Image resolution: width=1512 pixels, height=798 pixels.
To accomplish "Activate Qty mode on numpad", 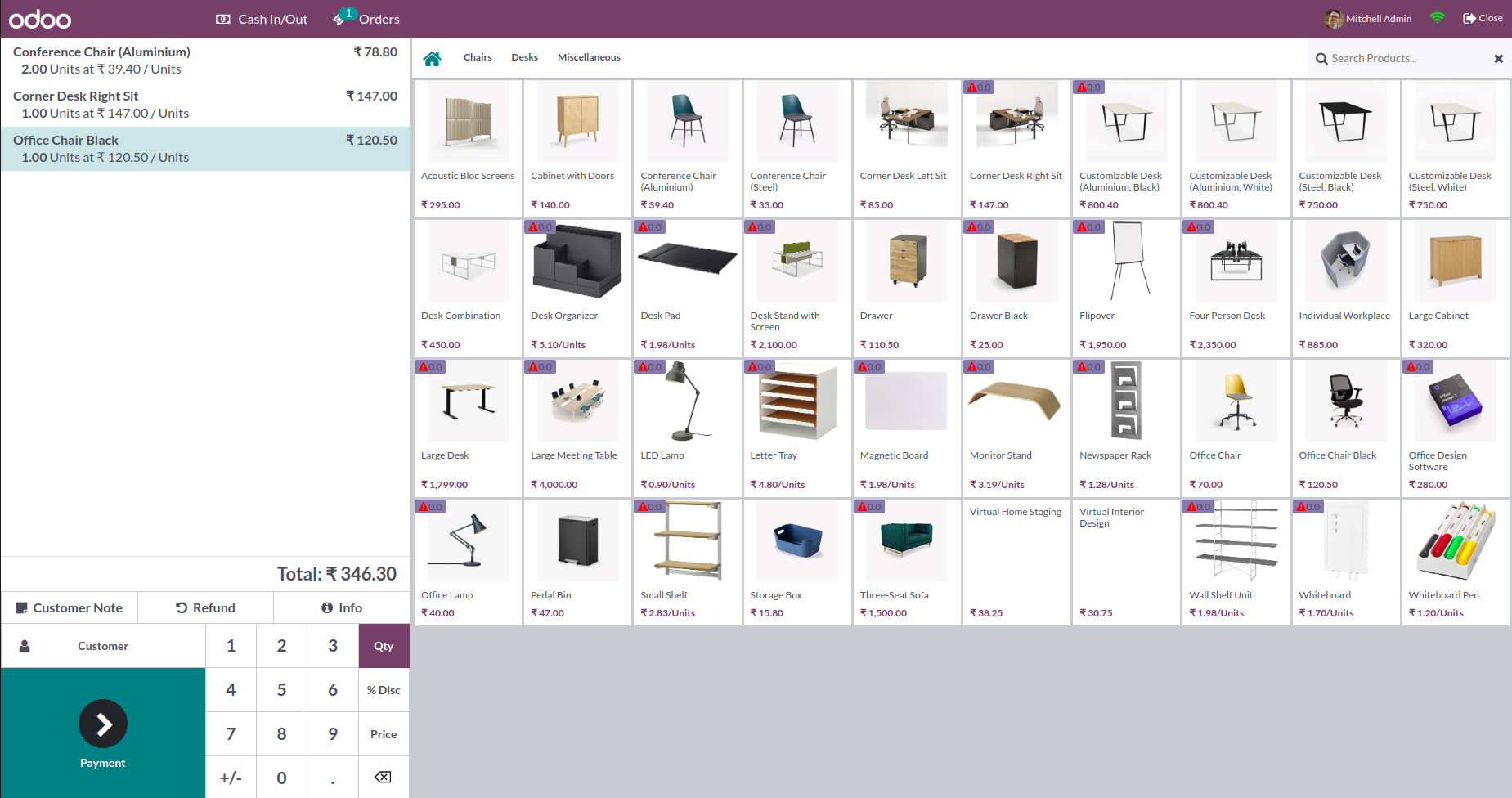I will pos(384,646).
